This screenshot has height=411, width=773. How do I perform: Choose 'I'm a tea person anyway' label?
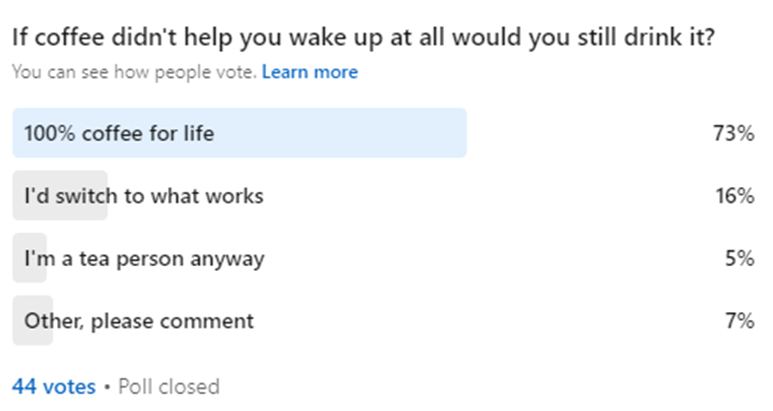(x=144, y=259)
